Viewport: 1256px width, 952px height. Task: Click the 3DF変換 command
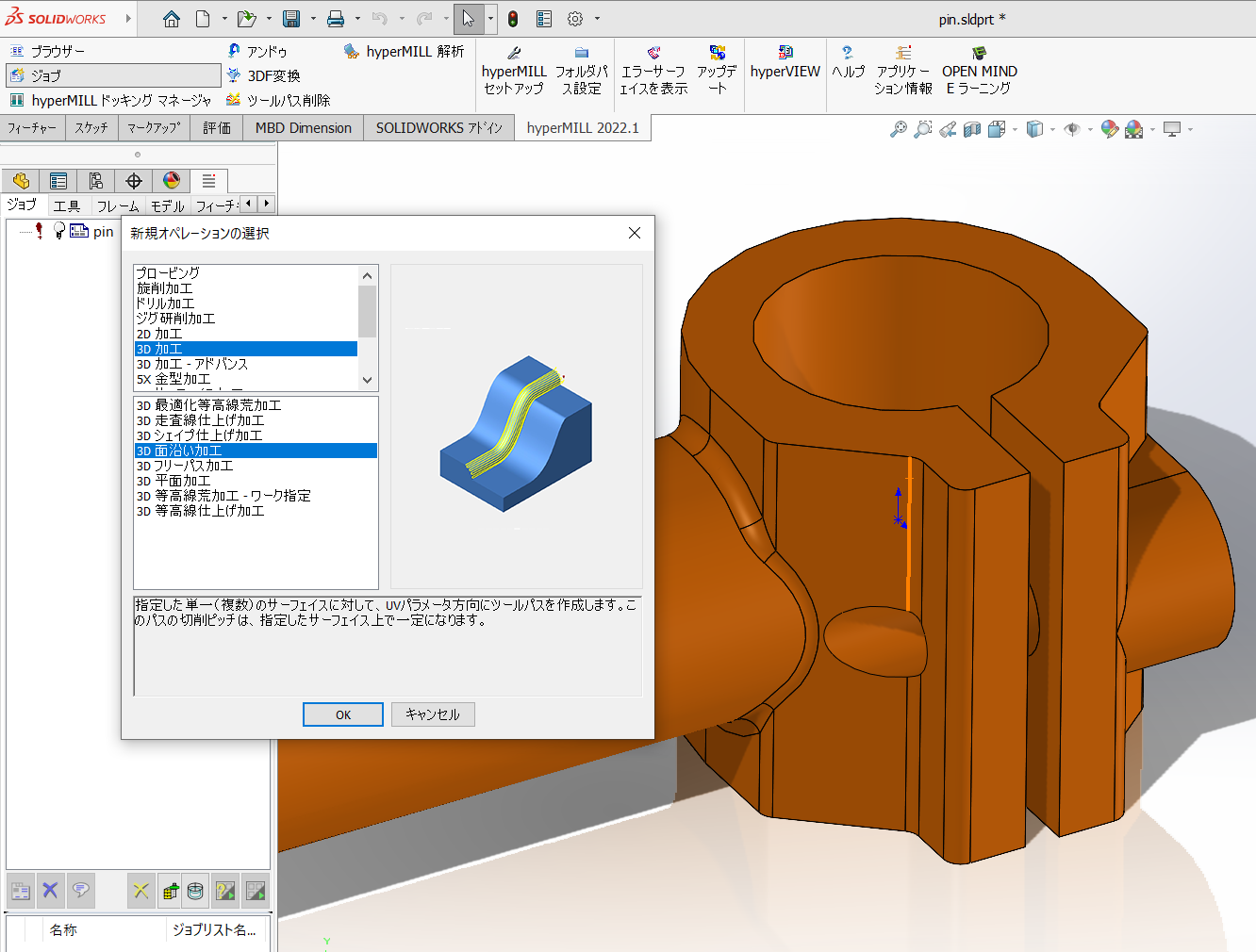[263, 75]
